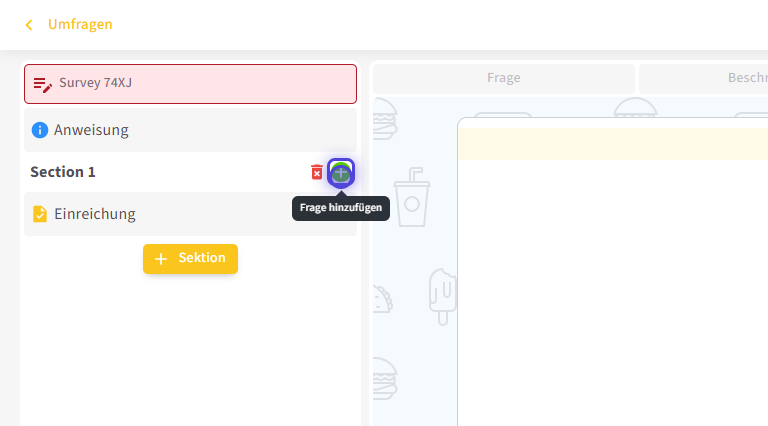
Task: Switch to the Beschr... tab
Action: point(703,78)
